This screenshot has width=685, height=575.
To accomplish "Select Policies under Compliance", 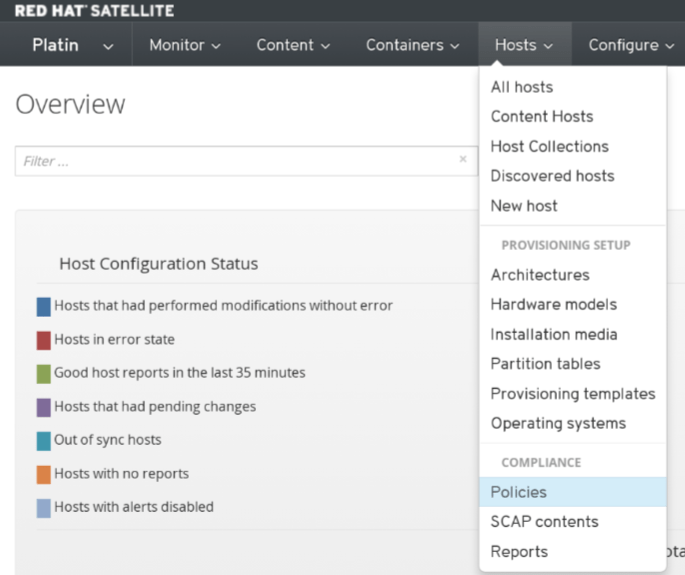I will [x=519, y=492].
